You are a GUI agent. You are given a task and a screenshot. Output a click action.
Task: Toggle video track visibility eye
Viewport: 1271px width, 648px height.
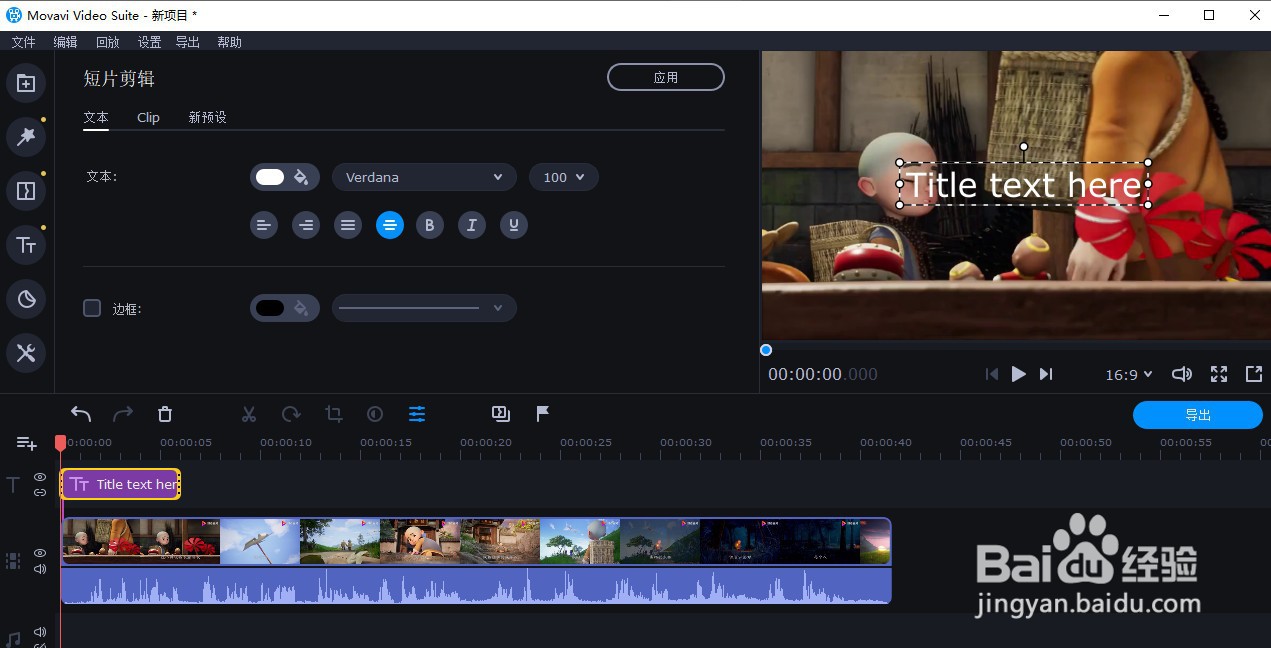[40, 553]
